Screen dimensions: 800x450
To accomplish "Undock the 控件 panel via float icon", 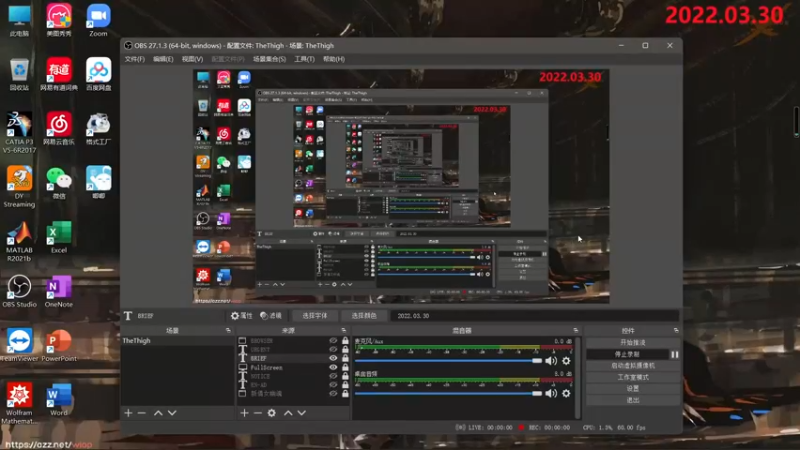I will tap(676, 331).
